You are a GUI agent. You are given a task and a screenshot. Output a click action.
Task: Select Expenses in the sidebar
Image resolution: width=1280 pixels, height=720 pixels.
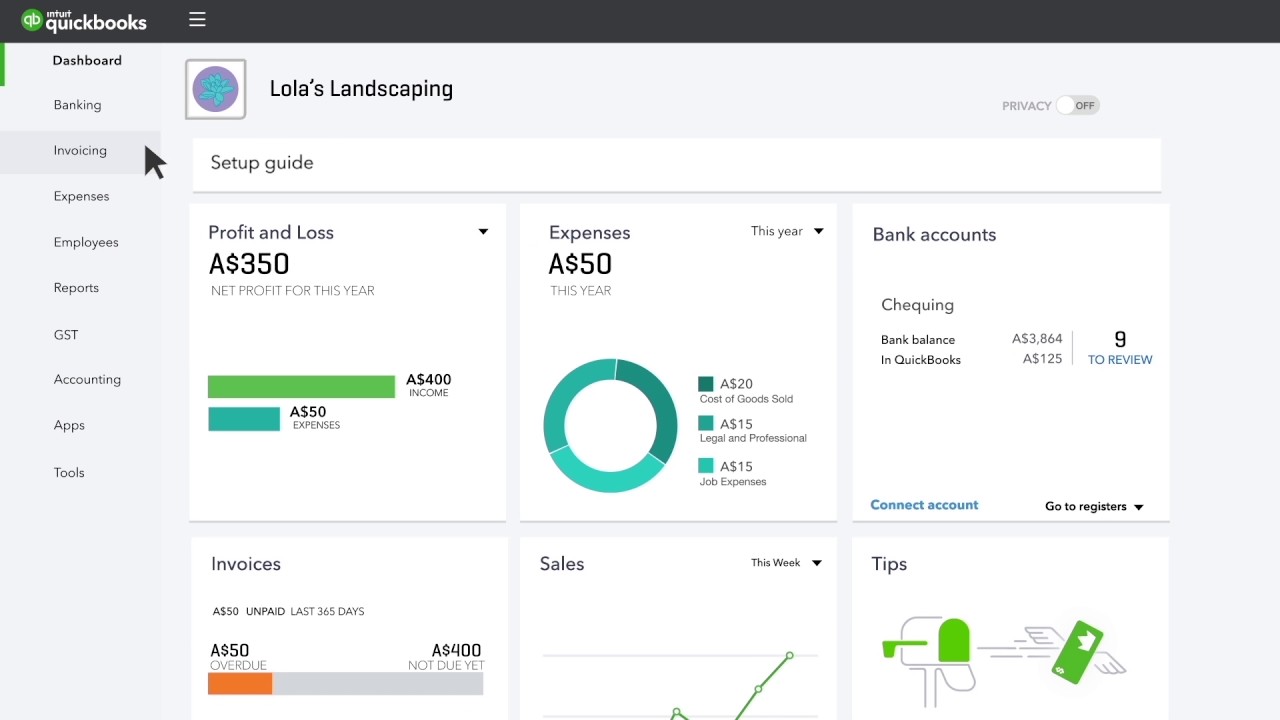tap(82, 196)
